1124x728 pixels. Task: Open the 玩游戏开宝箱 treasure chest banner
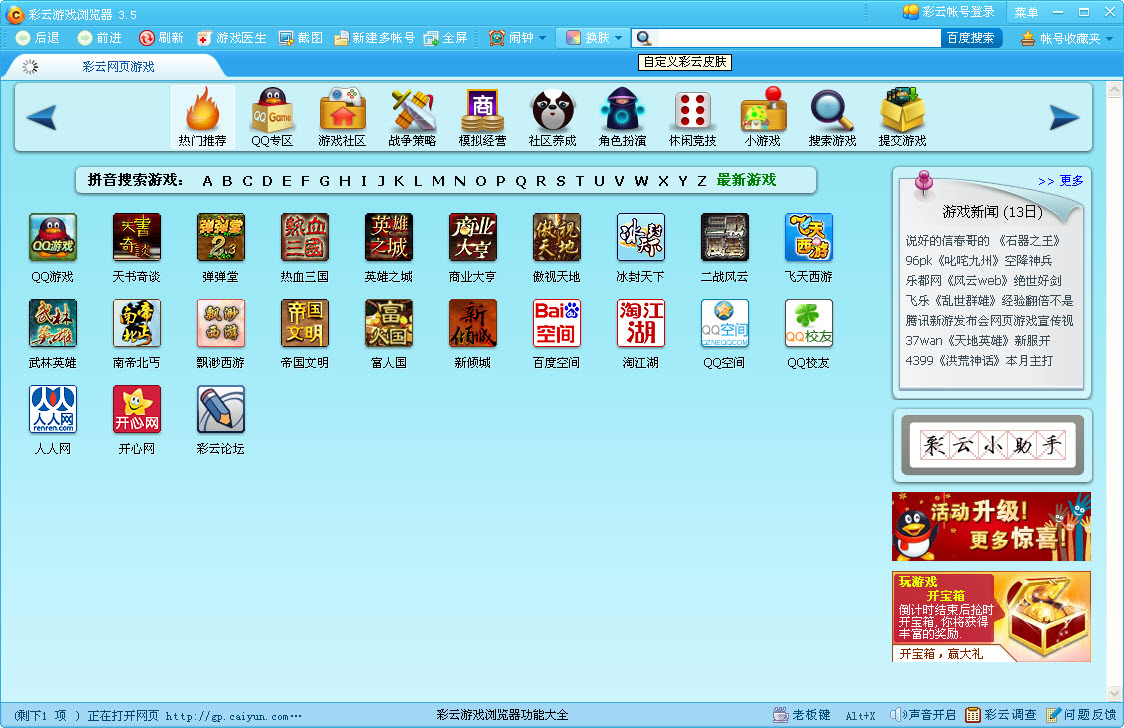tap(991, 616)
